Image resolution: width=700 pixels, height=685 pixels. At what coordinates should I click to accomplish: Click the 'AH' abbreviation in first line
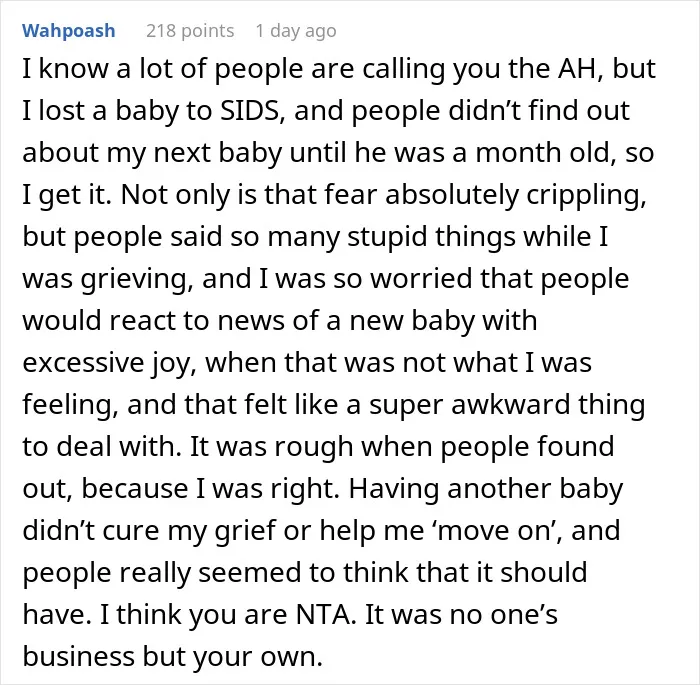(577, 68)
